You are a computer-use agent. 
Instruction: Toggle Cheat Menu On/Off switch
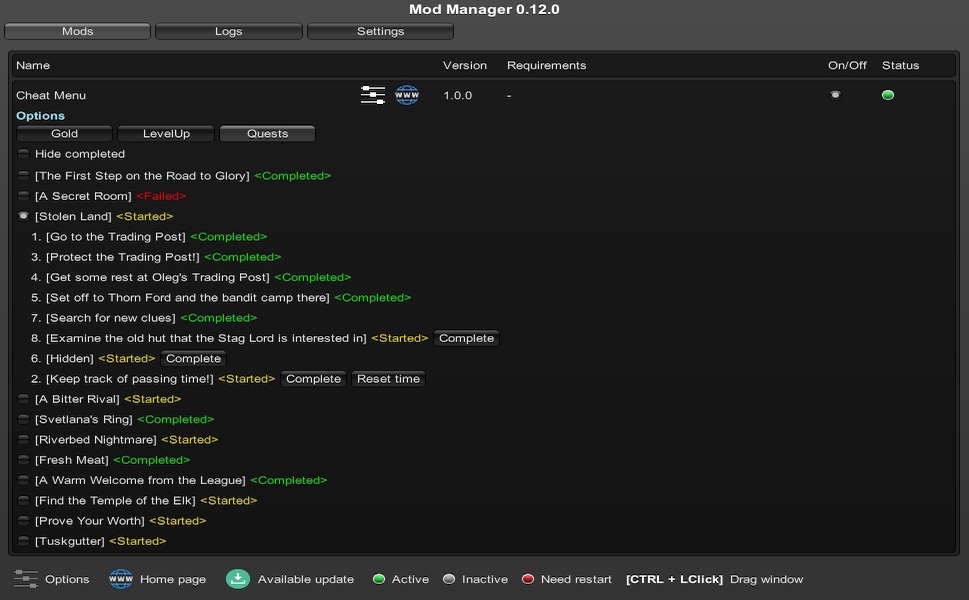[x=835, y=95]
